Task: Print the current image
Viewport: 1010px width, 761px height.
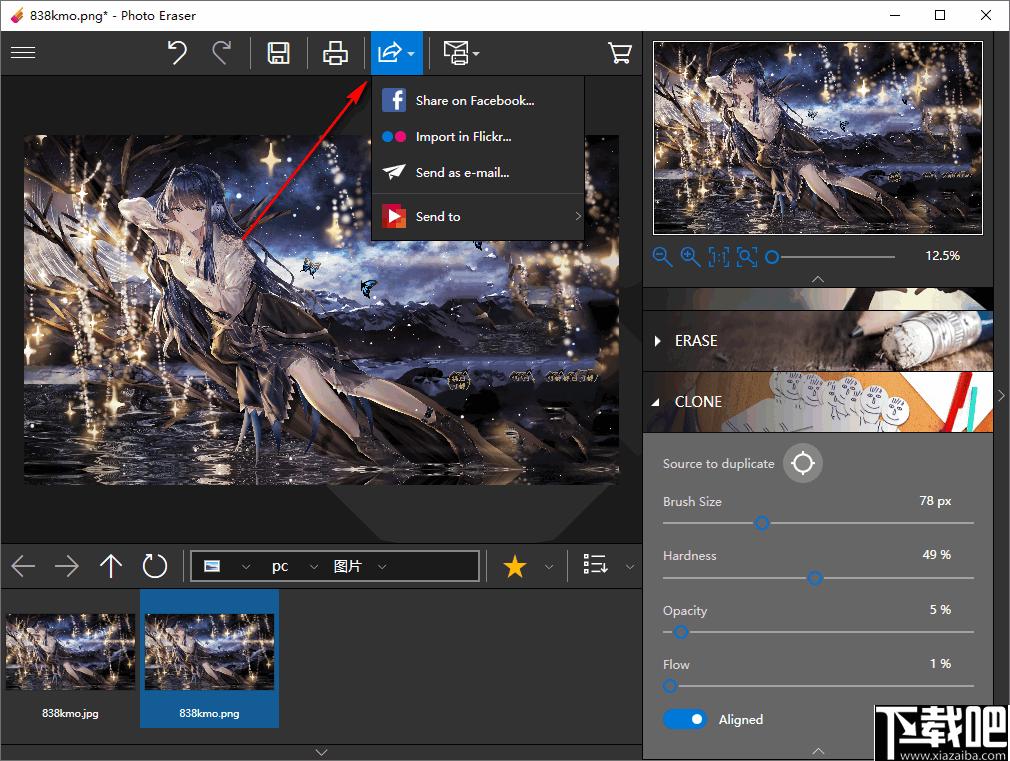Action: point(335,53)
